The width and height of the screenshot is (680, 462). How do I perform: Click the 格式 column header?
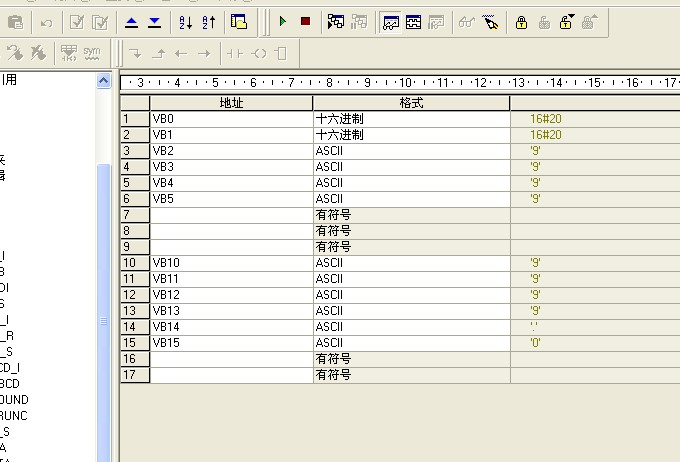[411, 103]
